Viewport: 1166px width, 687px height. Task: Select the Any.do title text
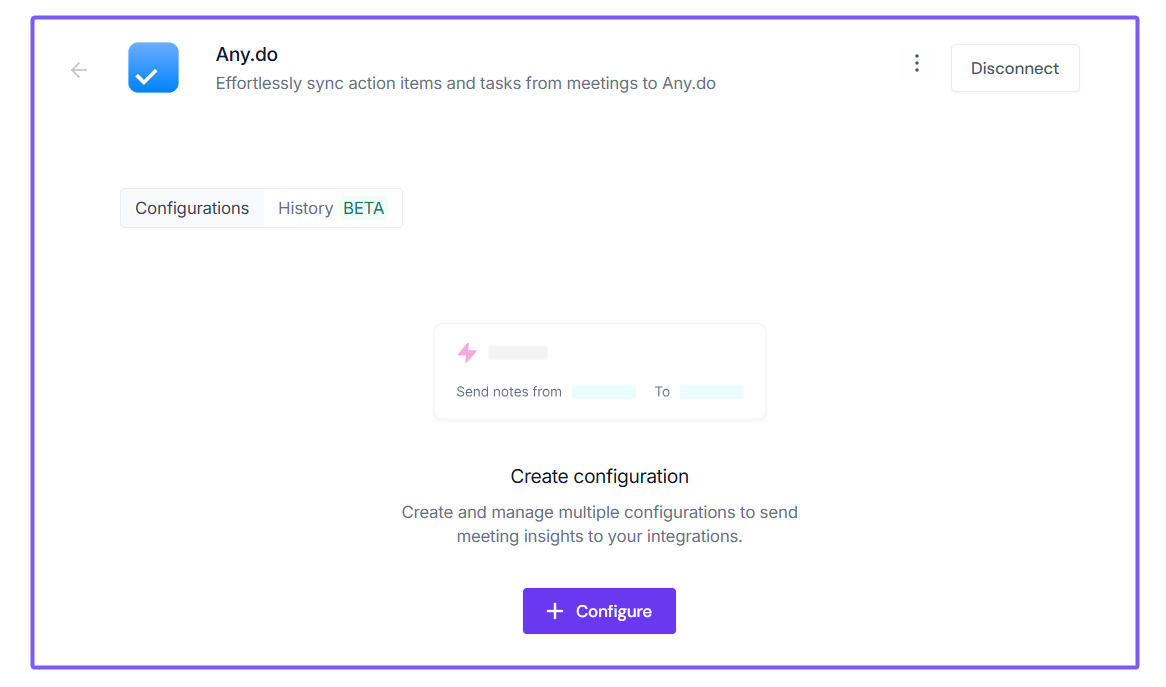247,55
